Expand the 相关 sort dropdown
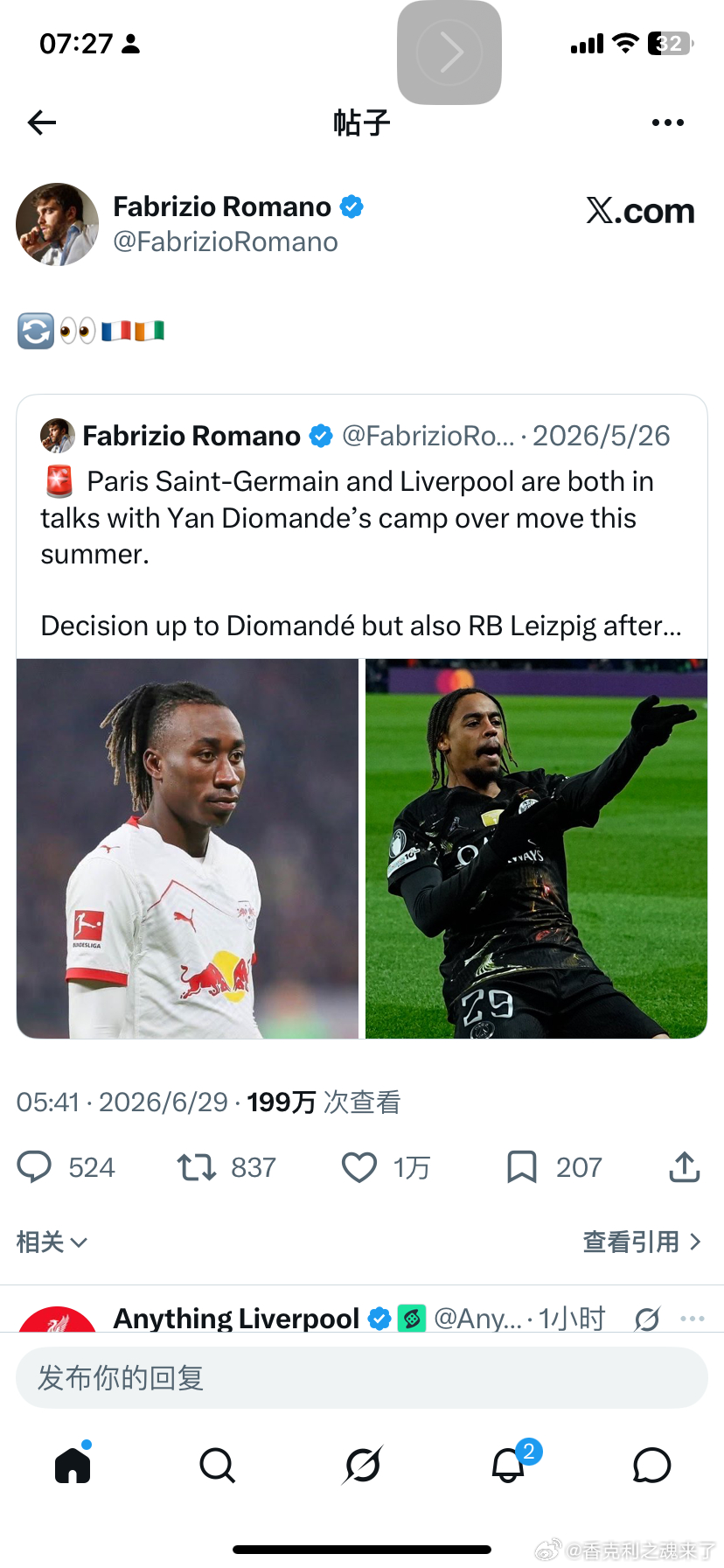The image size is (724, 1568). (x=52, y=1242)
